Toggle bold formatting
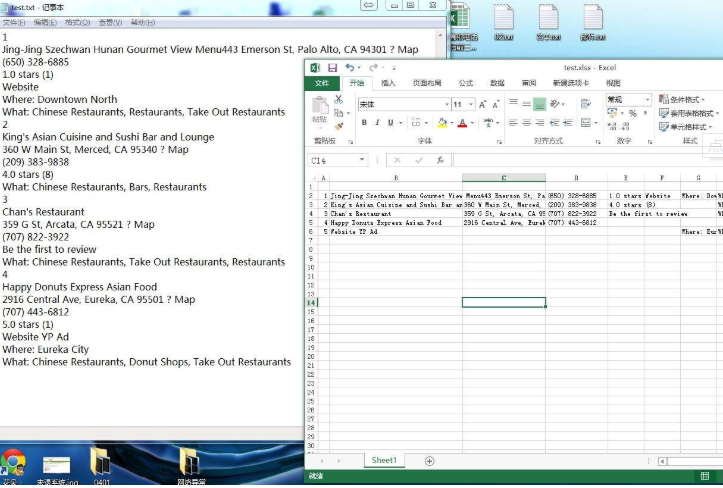This screenshot has width=723, height=488. pyautogui.click(x=364, y=123)
